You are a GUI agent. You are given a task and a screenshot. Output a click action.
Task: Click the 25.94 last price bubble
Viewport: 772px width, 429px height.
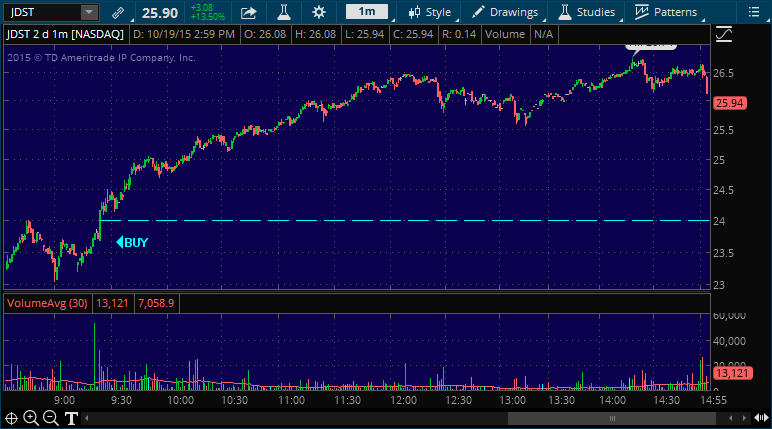tap(730, 103)
